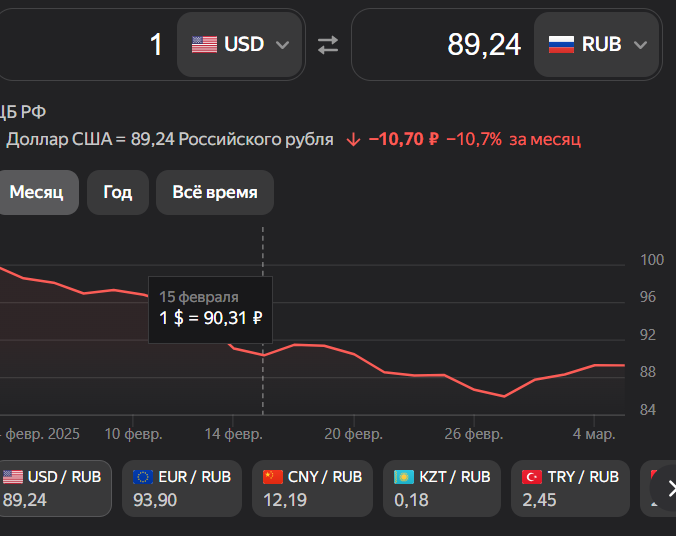676x536 pixels.
Task: Click the swap currencies arrows icon
Action: (328, 45)
